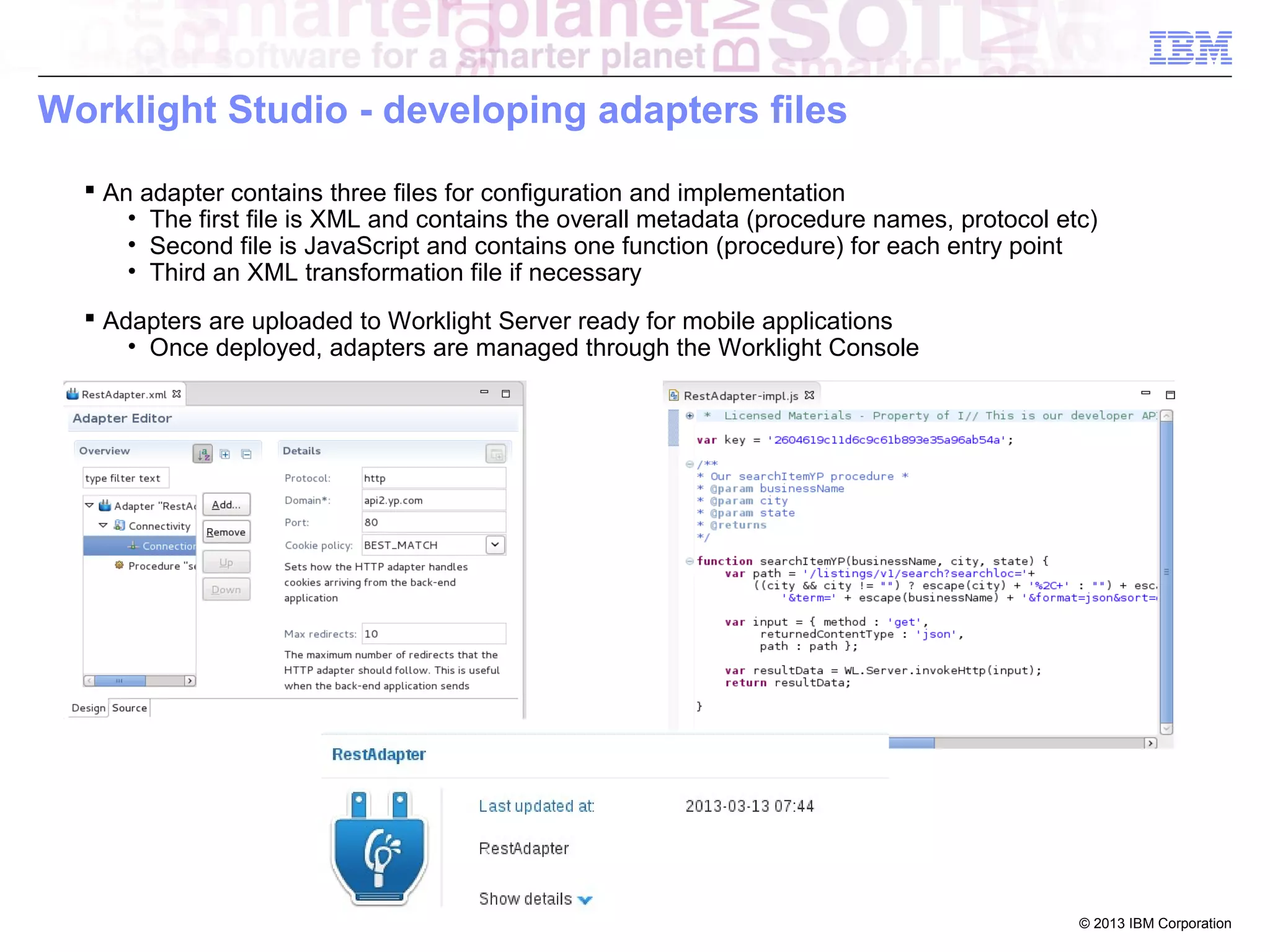
Task: Collapse the Adapter "RestA" tree node
Action: 89,505
